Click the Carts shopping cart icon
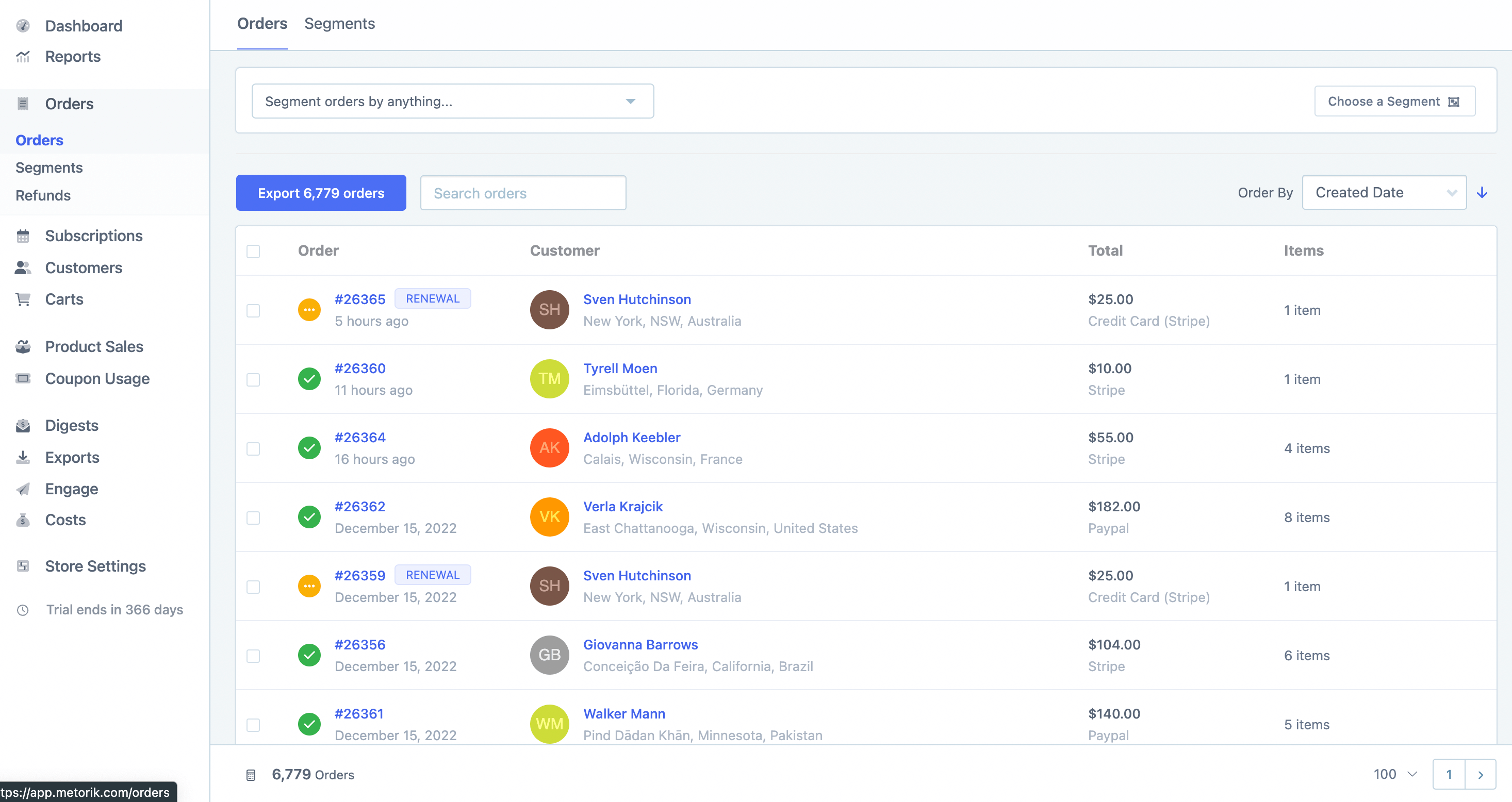The width and height of the screenshot is (1512, 802). [x=22, y=299]
